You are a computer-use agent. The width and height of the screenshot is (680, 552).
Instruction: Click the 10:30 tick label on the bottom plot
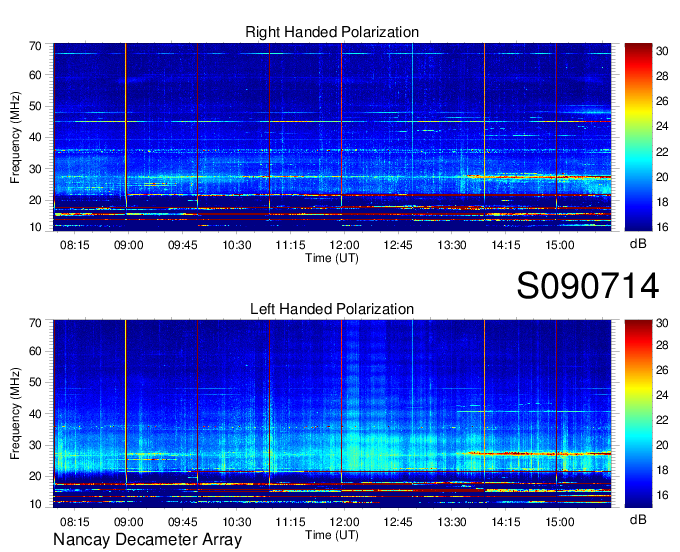(x=237, y=522)
